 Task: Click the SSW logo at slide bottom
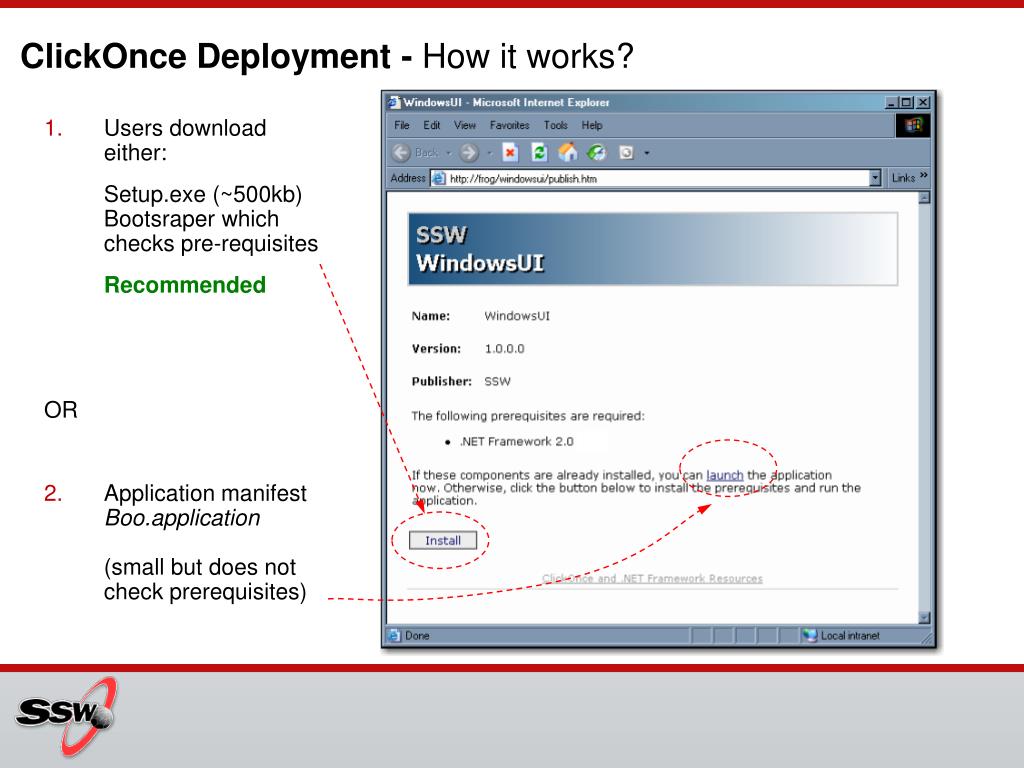tap(66, 716)
